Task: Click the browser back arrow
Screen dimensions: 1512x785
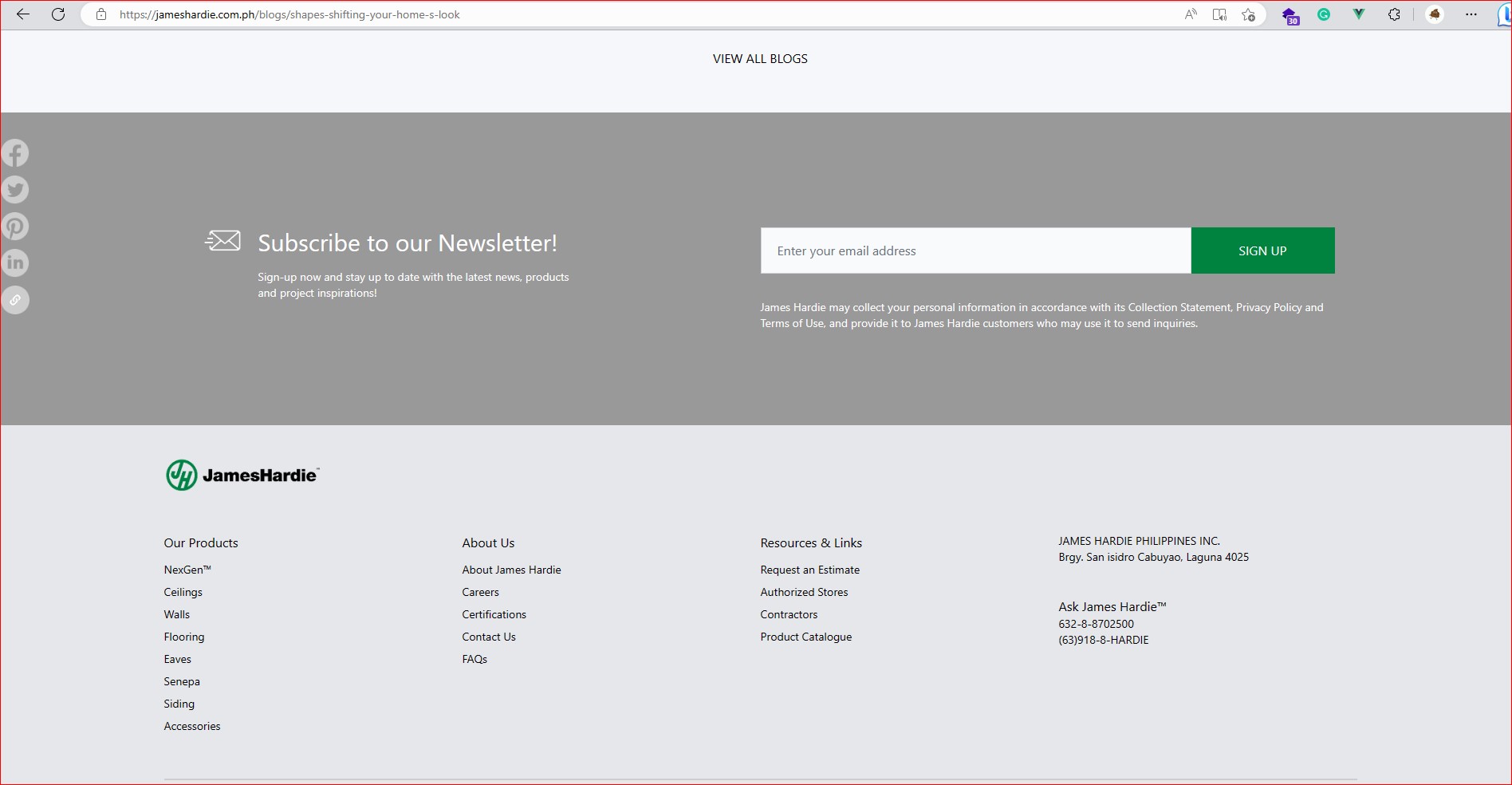Action: point(23,14)
